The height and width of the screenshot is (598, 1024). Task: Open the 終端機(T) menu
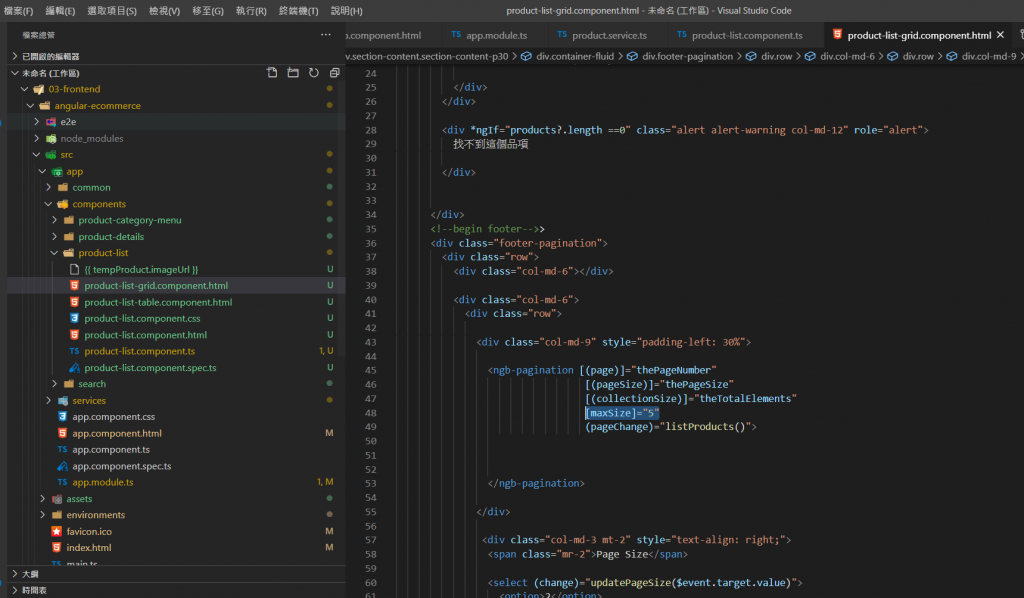pyautogui.click(x=300, y=10)
